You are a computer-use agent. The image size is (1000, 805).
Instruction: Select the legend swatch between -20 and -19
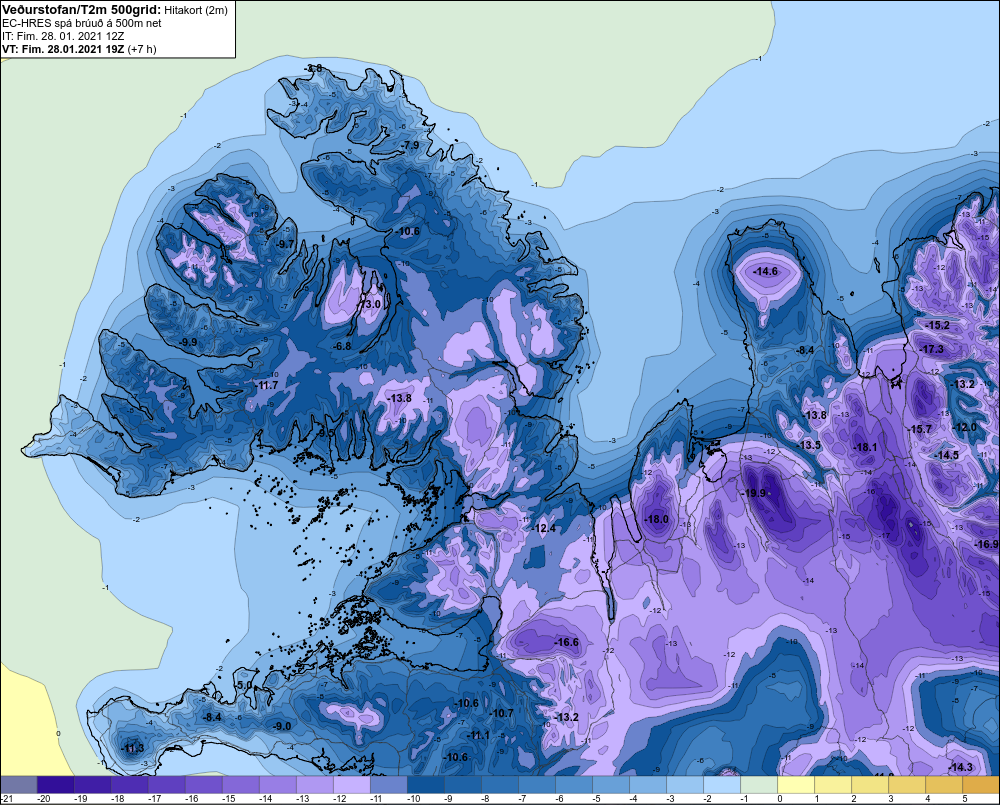[55, 785]
